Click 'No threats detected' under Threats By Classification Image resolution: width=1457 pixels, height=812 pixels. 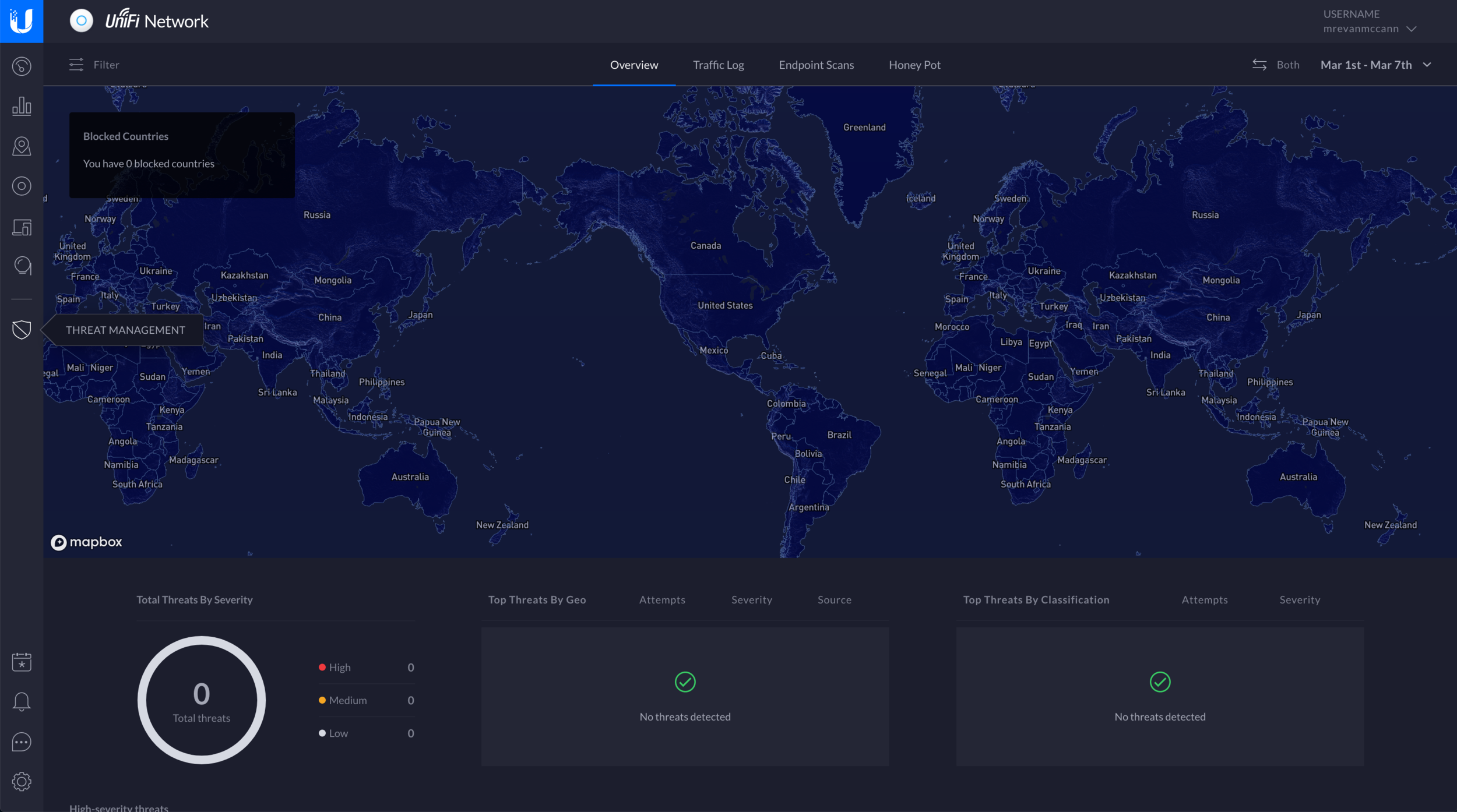(1160, 717)
